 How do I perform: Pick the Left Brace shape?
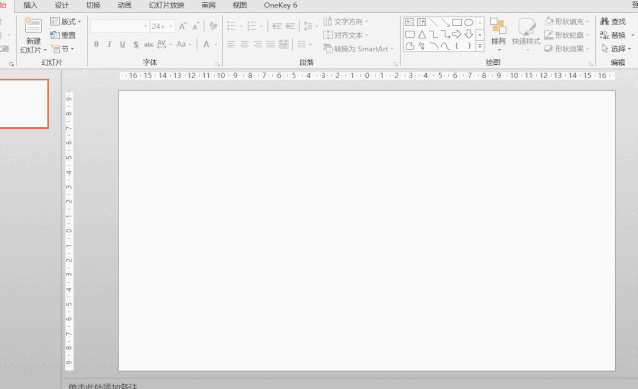457,46
